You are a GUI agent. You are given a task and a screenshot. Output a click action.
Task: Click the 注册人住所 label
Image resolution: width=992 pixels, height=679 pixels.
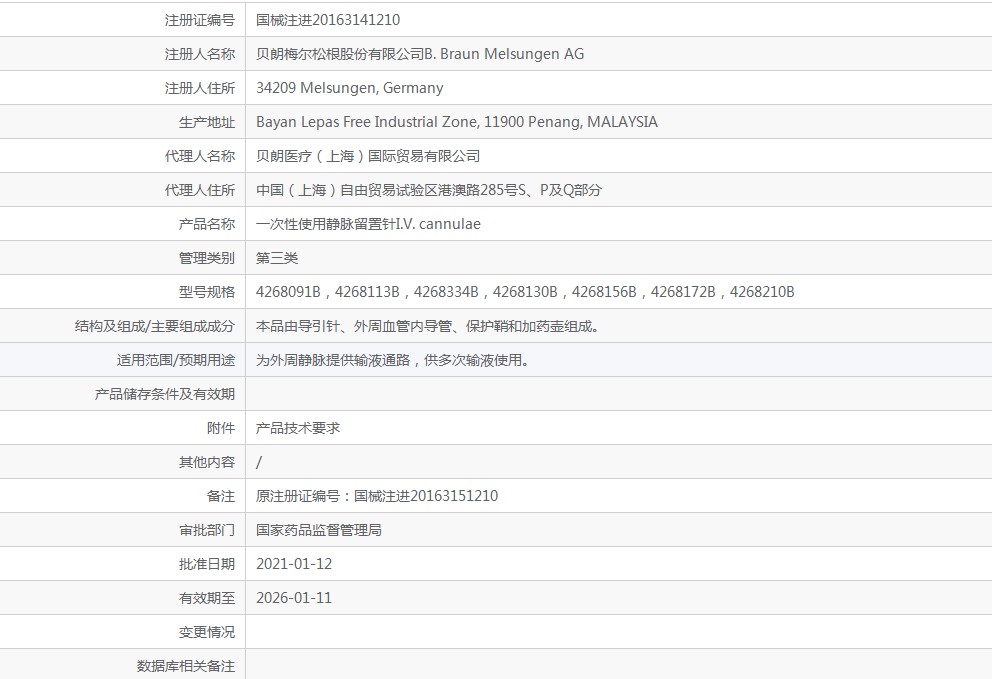click(200, 88)
